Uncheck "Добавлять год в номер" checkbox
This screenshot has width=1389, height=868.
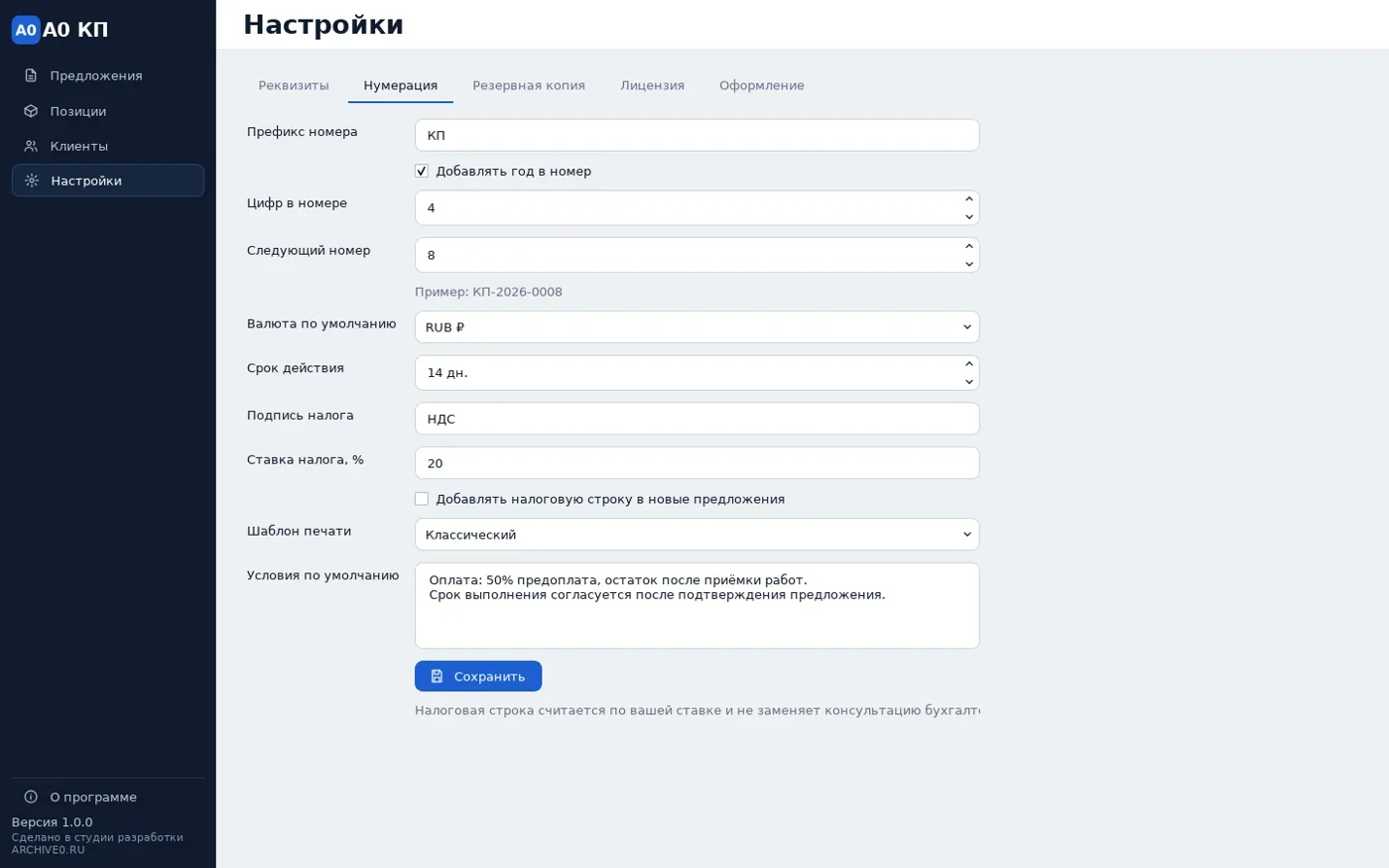pos(422,171)
